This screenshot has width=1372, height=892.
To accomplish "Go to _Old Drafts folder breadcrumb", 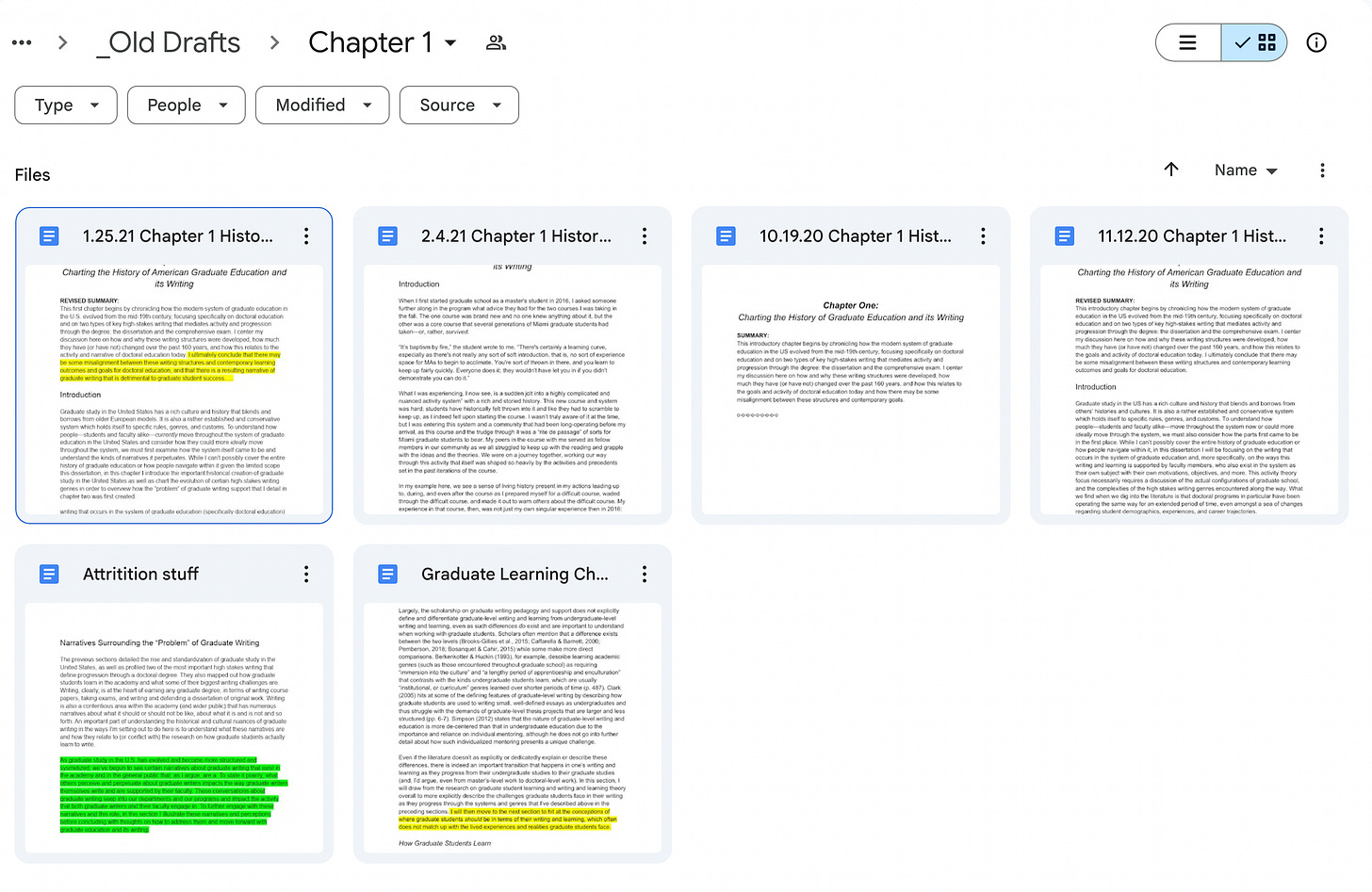I will [x=169, y=42].
